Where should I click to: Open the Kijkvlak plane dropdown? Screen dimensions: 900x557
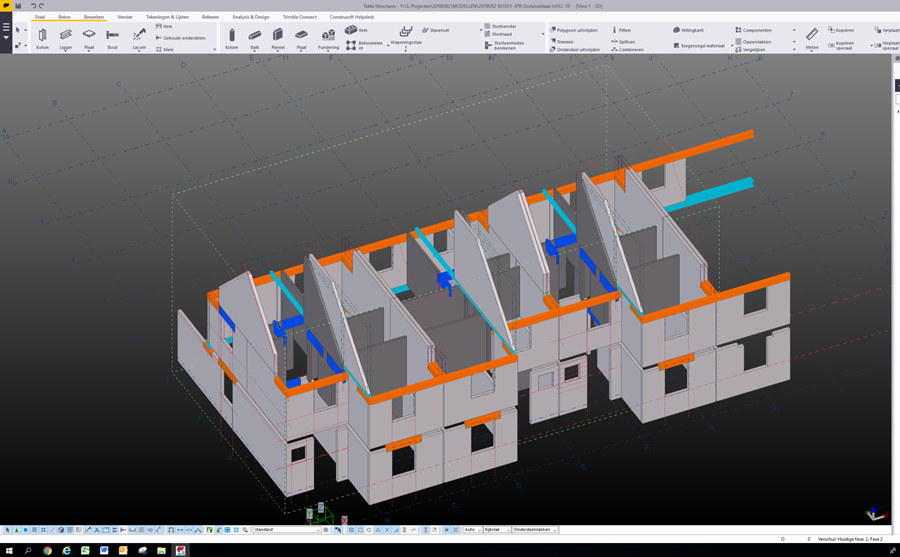tap(496, 529)
